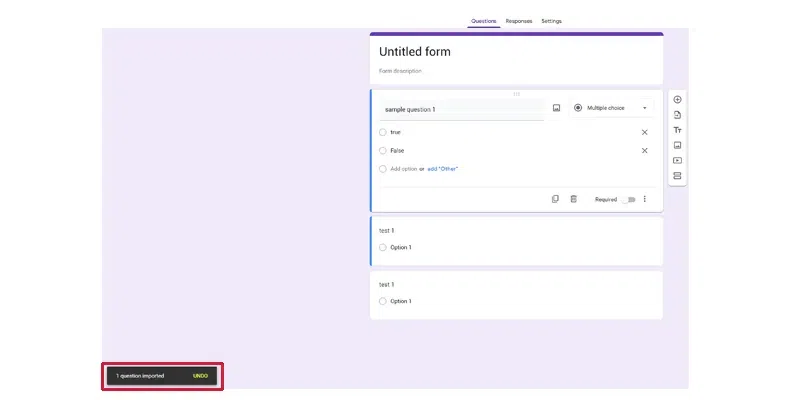Edit the Untitled form title
This screenshot has width=800, height=400.
(x=415, y=52)
